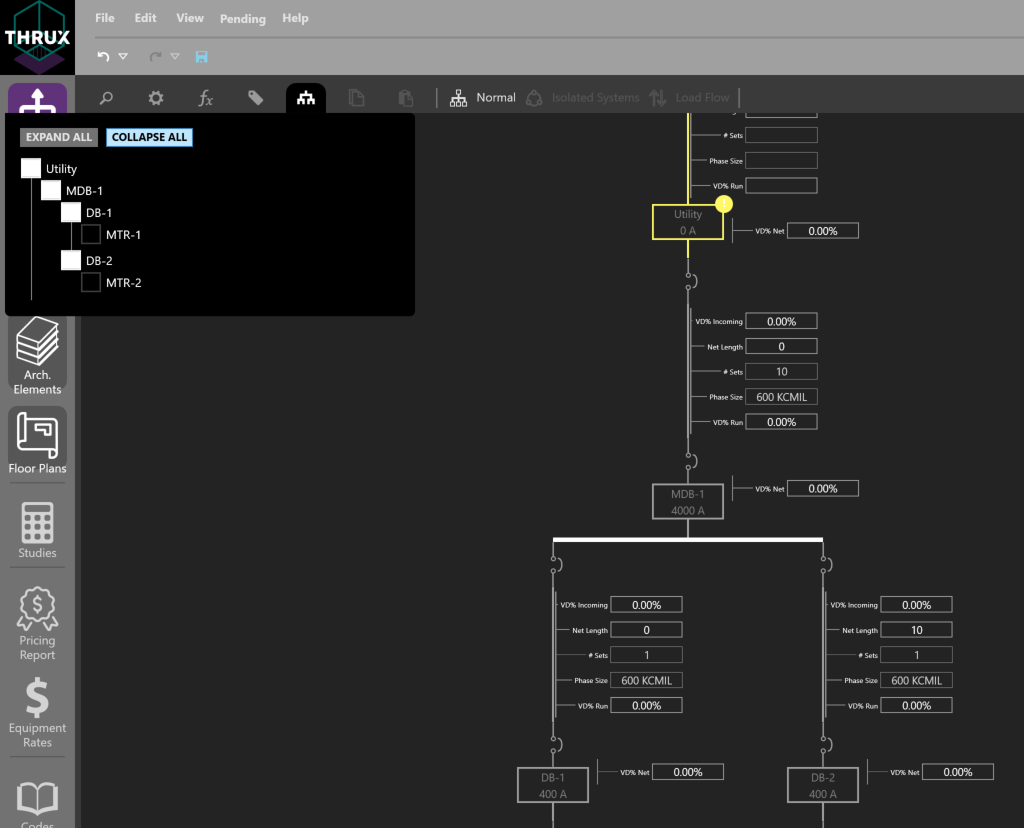
Task: Open the Pending menu
Action: (x=242, y=18)
